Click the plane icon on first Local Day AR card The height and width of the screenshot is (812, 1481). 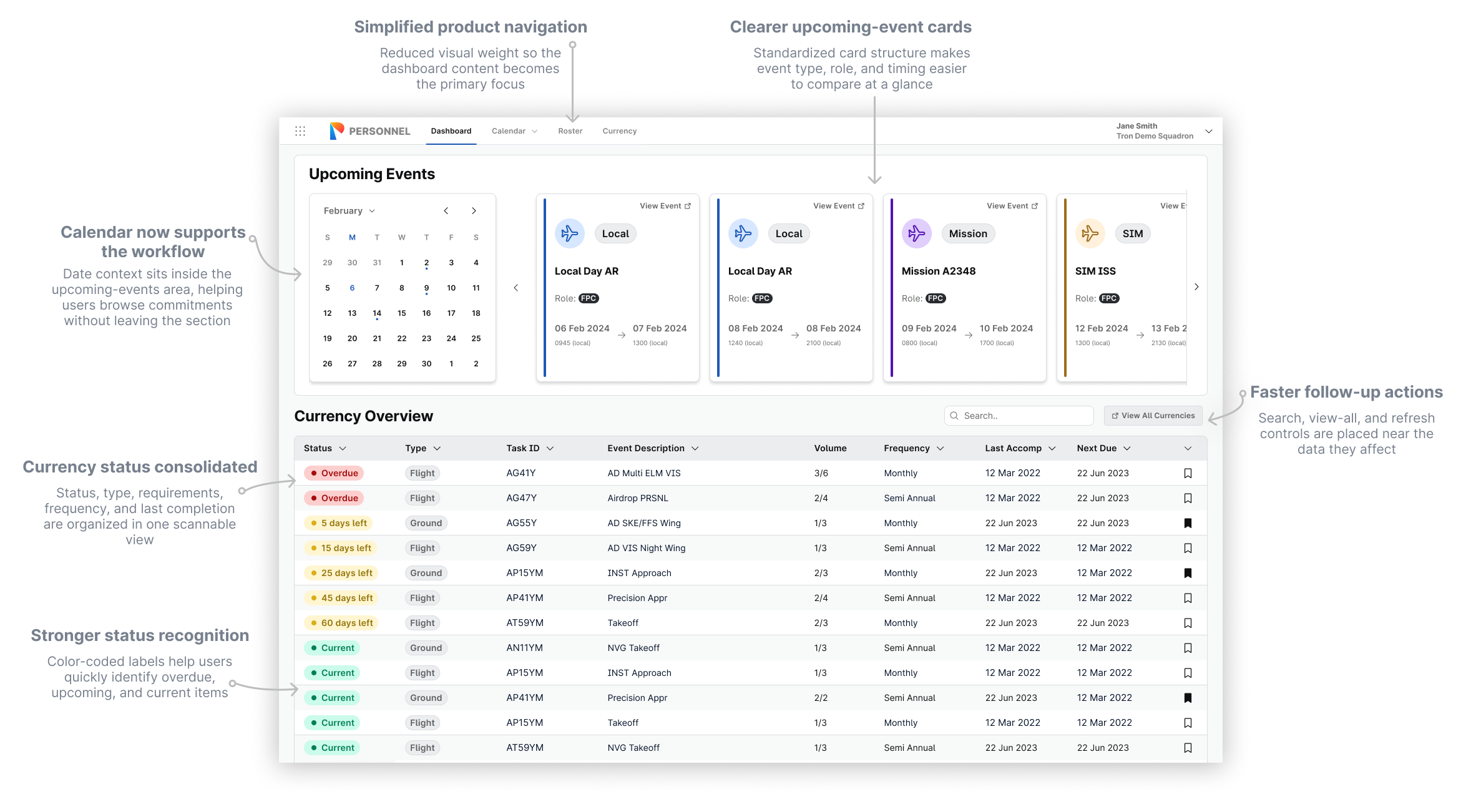(x=569, y=234)
